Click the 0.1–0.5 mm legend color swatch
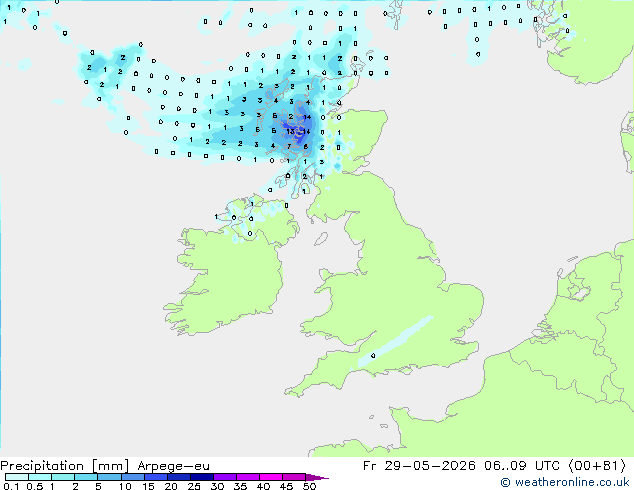The width and height of the screenshot is (634, 490). [17, 477]
